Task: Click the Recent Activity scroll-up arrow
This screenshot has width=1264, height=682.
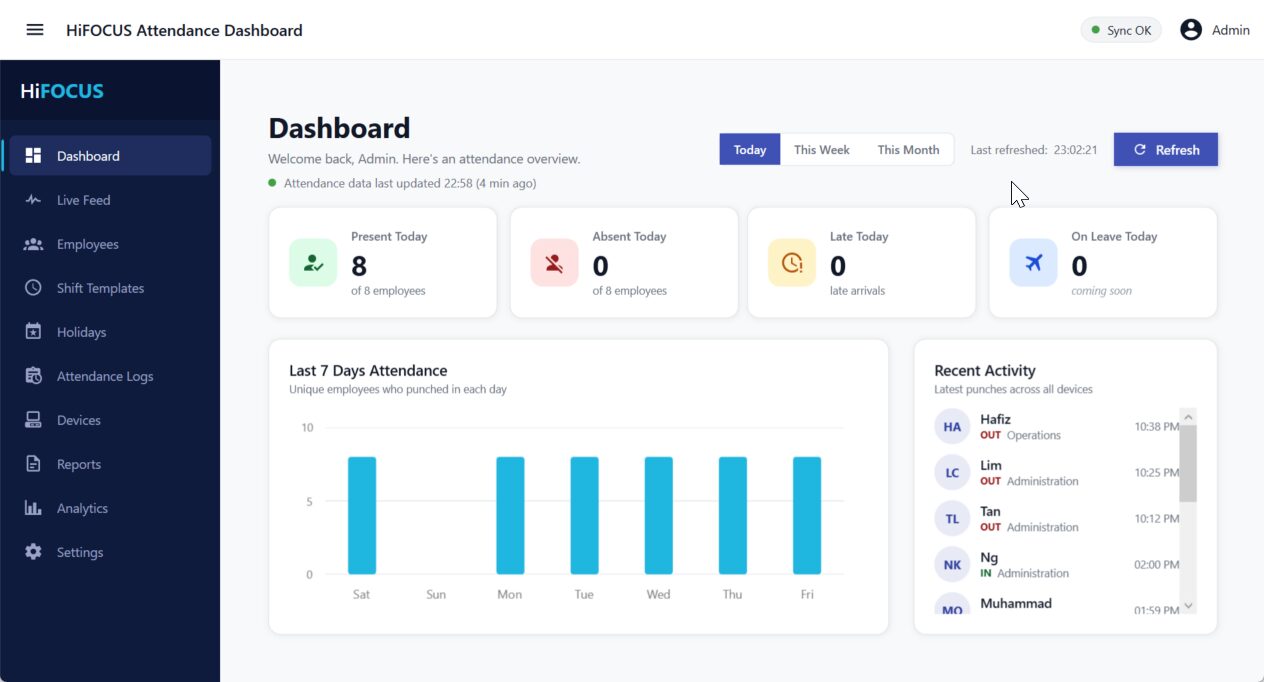Action: [x=1188, y=417]
